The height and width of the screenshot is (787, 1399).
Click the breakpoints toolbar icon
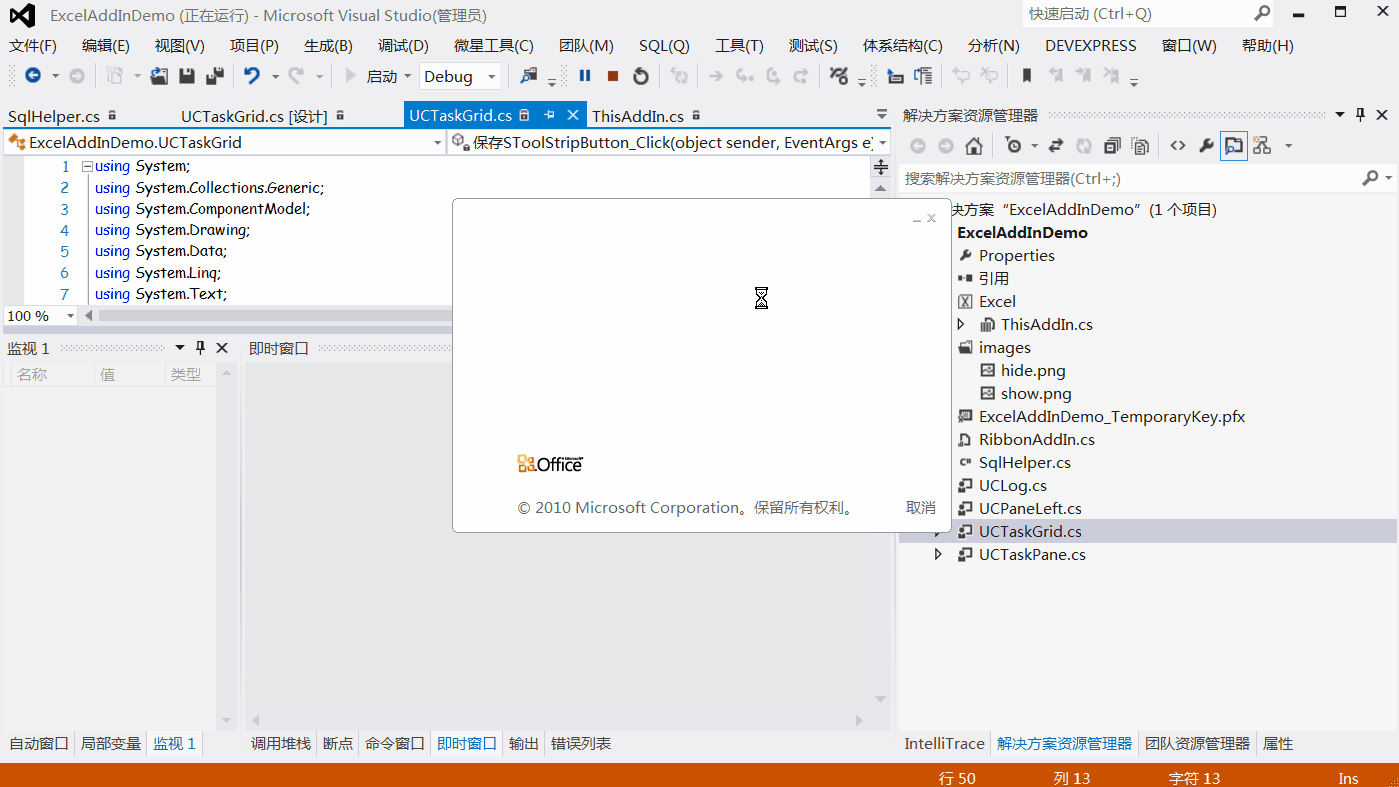click(839, 76)
